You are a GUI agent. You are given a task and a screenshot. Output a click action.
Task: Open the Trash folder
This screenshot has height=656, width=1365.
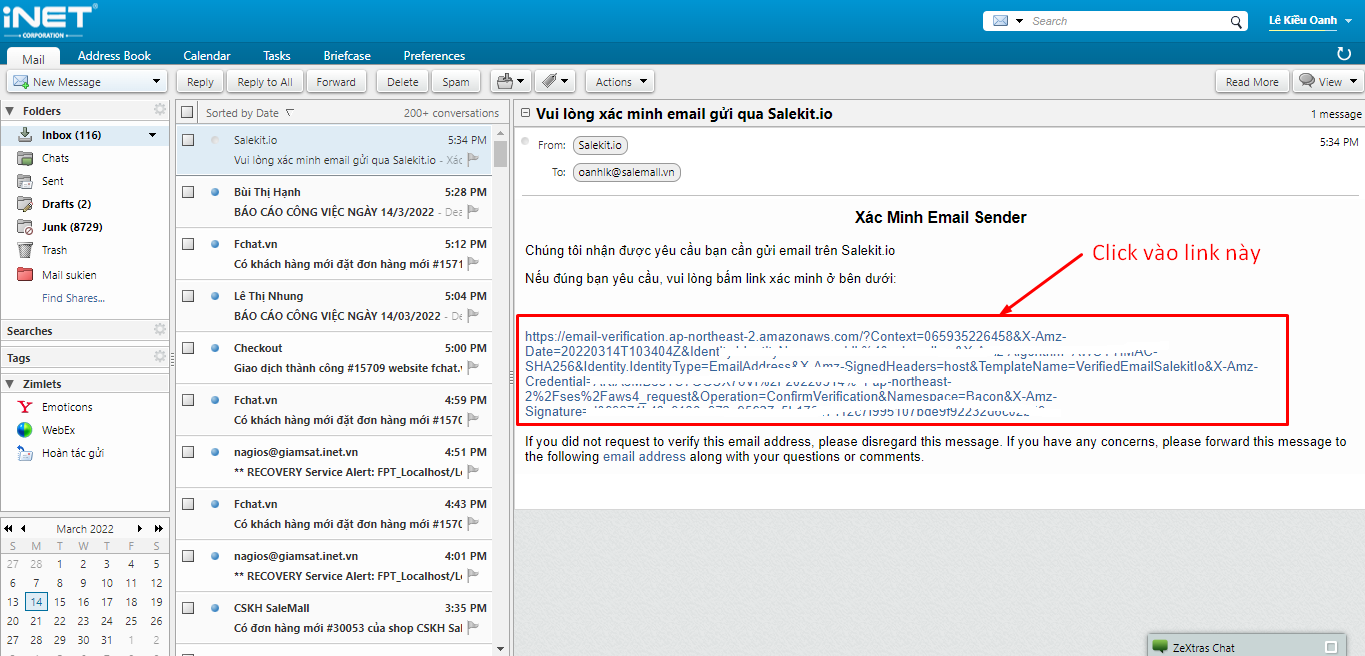pyautogui.click(x=54, y=250)
